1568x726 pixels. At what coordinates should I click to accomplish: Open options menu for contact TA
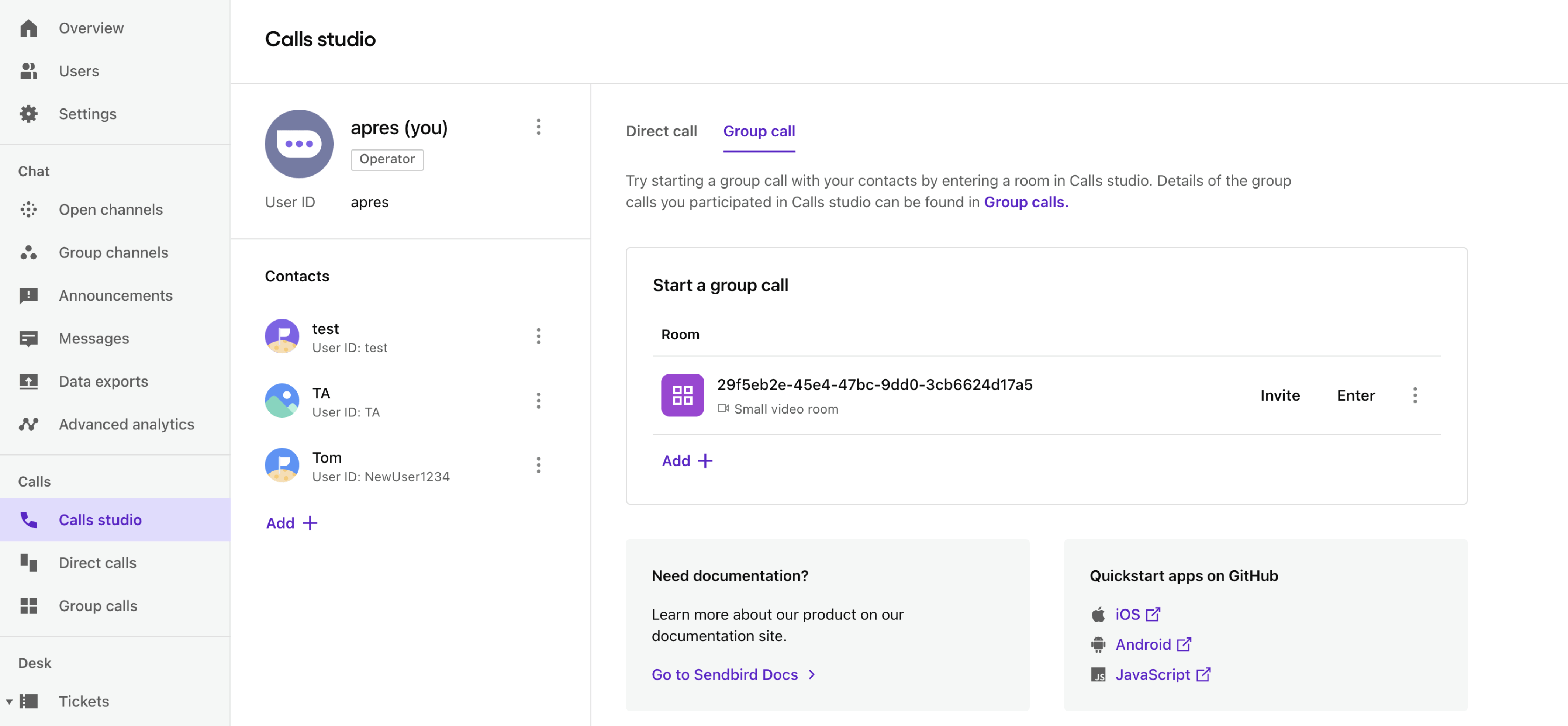[x=538, y=401]
